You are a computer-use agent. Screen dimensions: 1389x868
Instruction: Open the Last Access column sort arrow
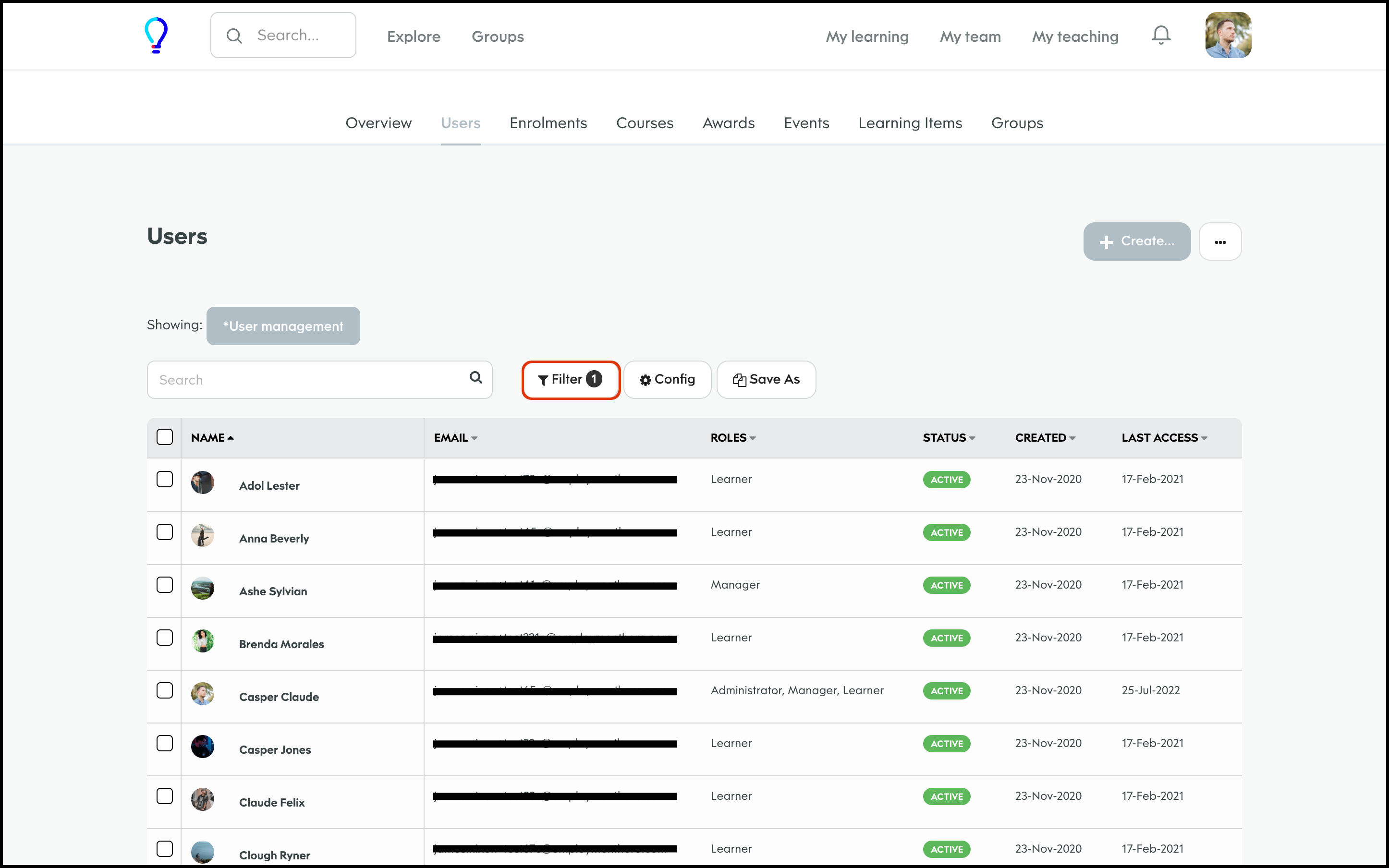[1204, 438]
